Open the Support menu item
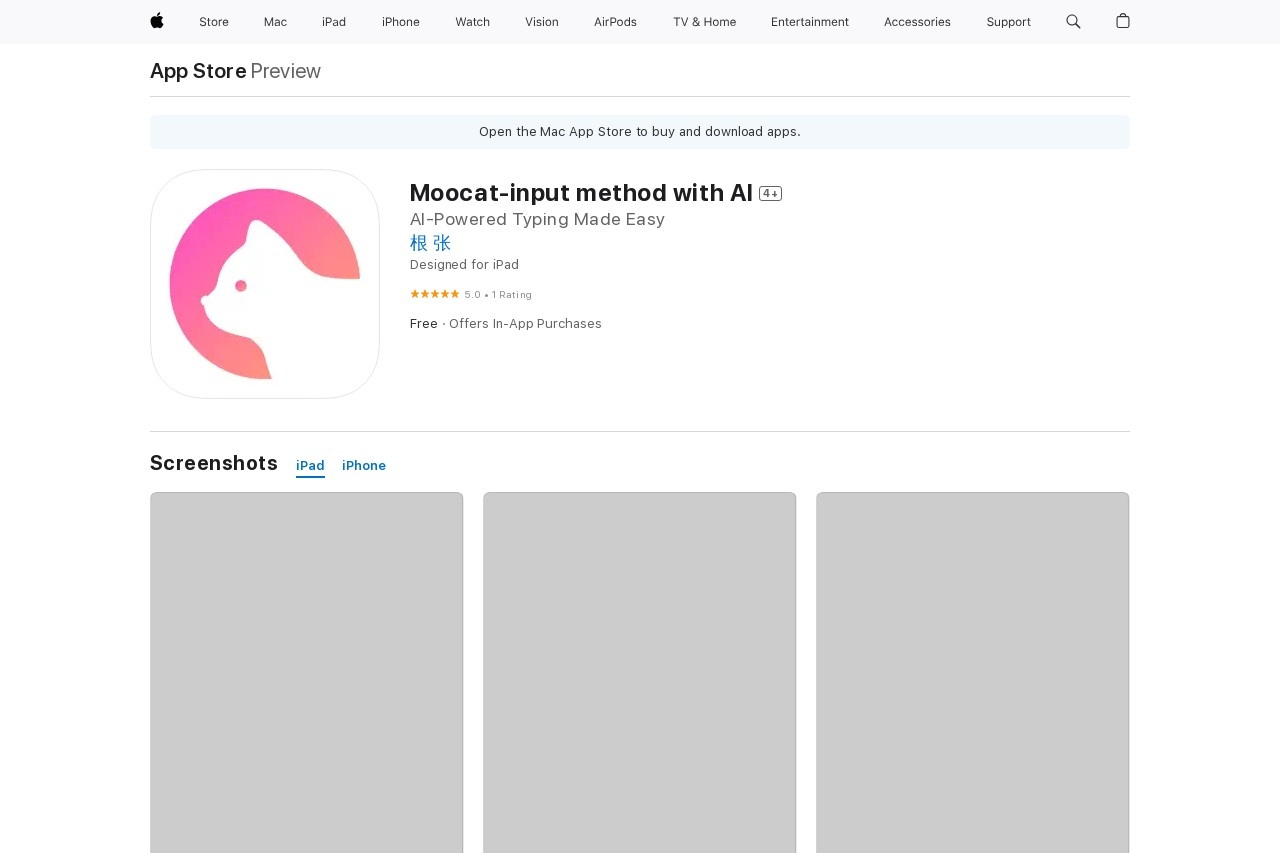 coord(1008,22)
